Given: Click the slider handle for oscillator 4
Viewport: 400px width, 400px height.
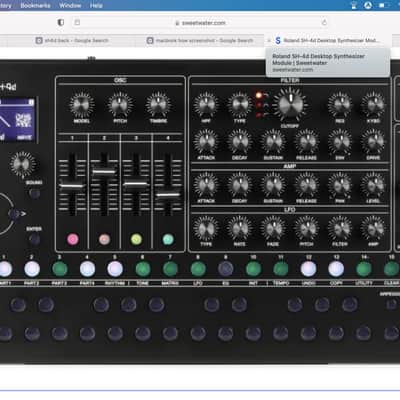Looking at the screenshot, I should pos(168,195).
